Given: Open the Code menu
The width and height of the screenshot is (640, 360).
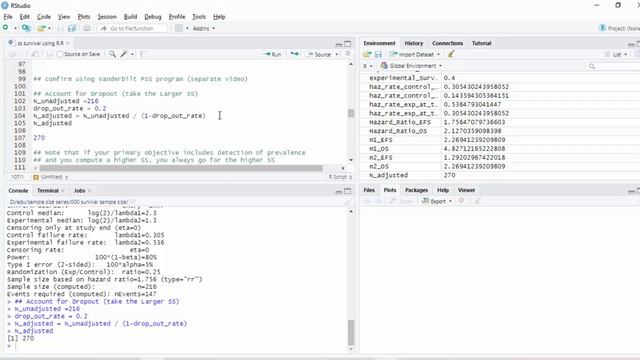Looking at the screenshot, I should 44,17.
